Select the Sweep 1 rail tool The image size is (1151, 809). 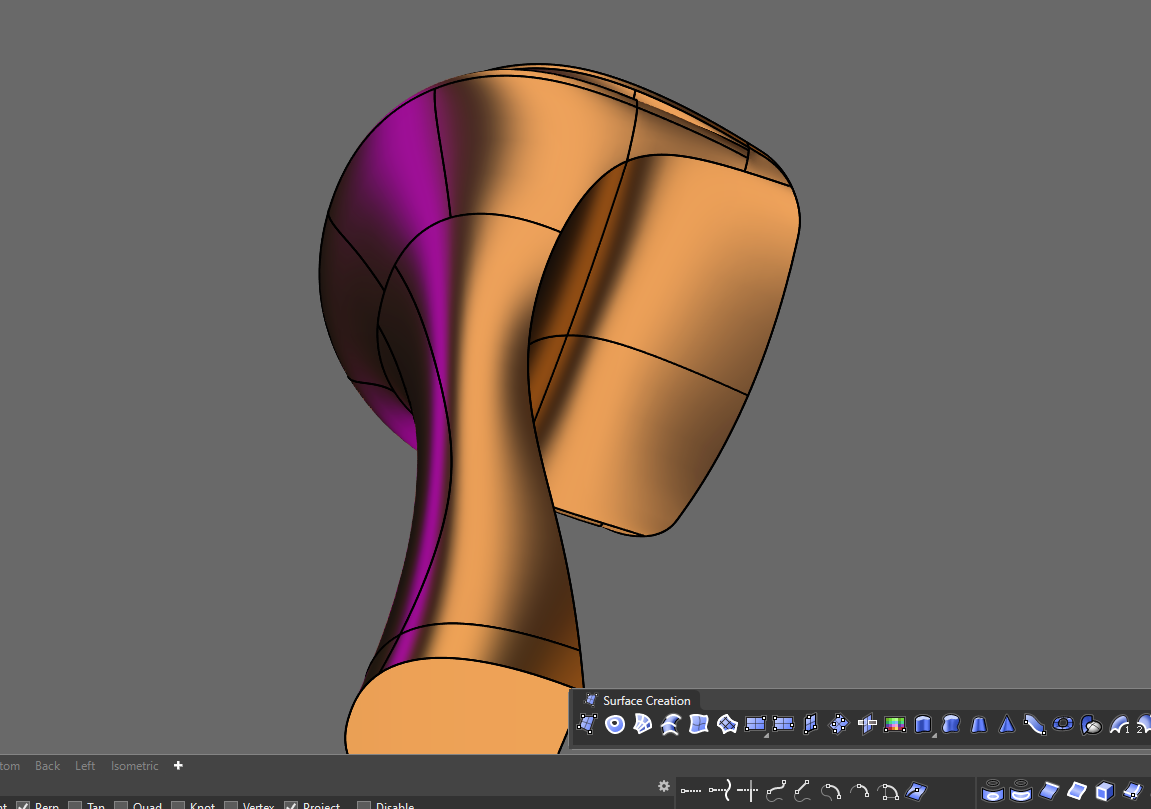click(1119, 725)
